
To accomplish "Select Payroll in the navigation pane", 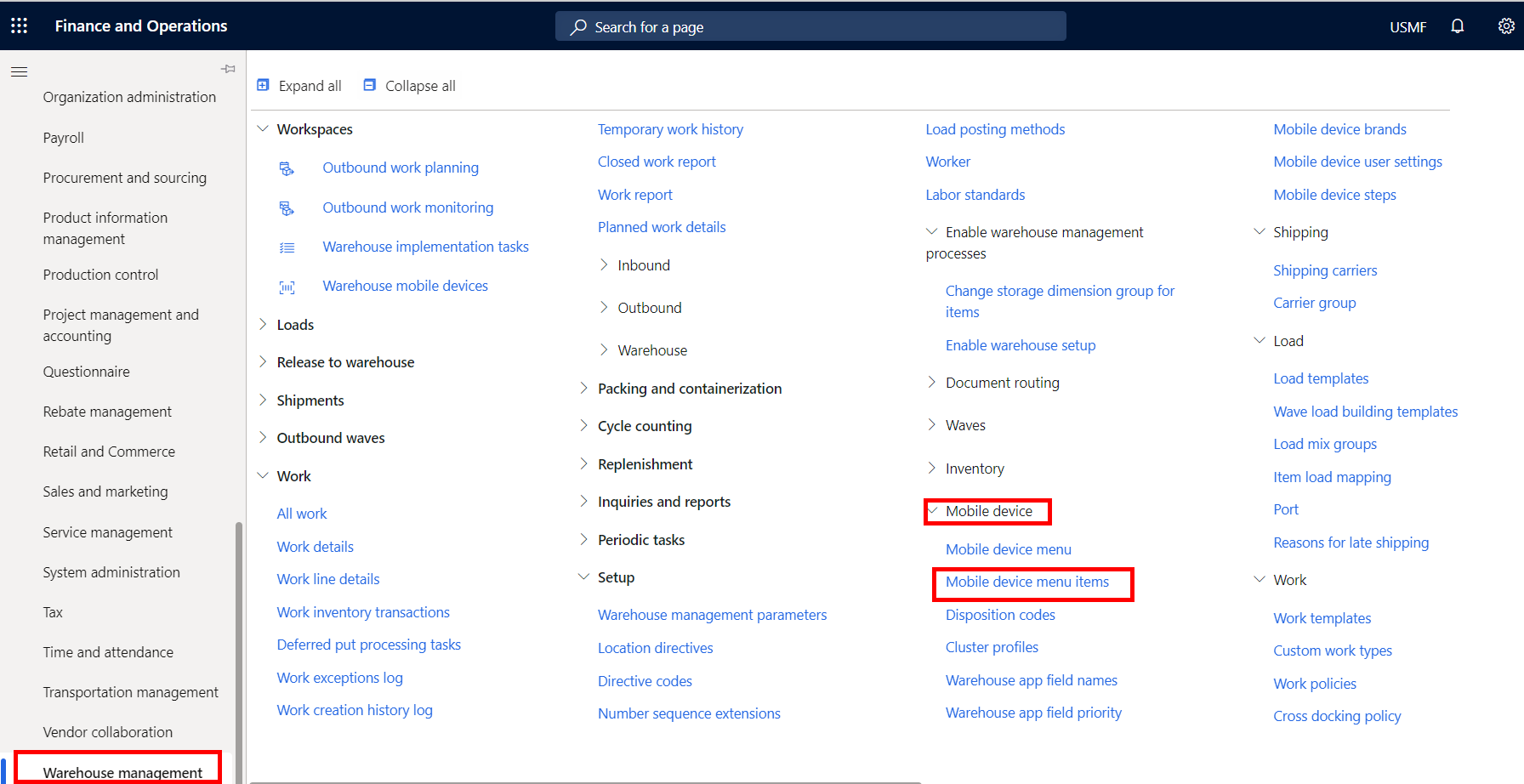I will (x=64, y=137).
